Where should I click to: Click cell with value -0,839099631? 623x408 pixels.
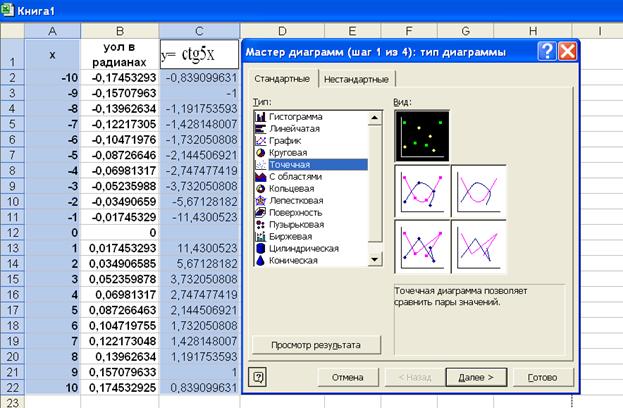(199, 77)
